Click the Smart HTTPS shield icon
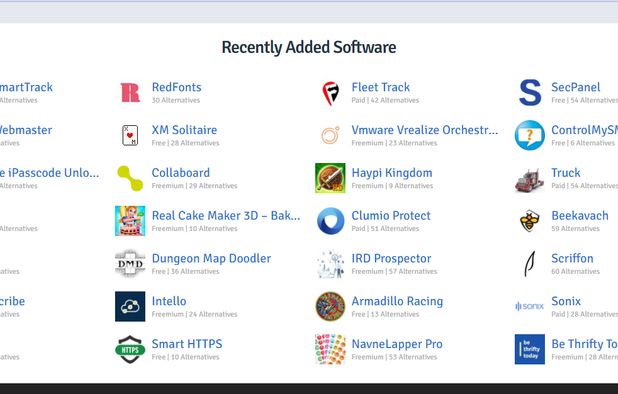Image resolution: width=618 pixels, height=394 pixels. click(130, 349)
